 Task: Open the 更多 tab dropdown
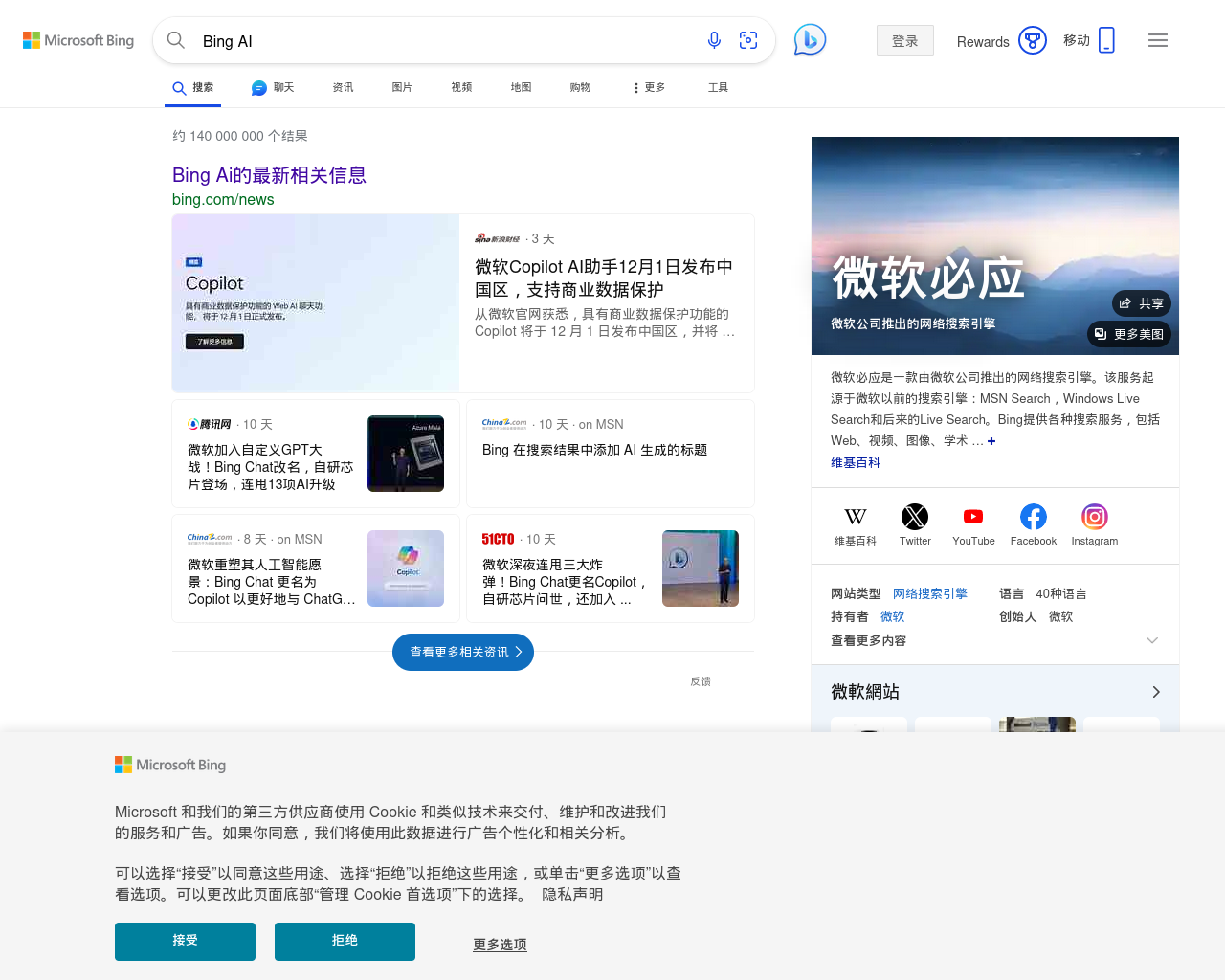pos(649,87)
